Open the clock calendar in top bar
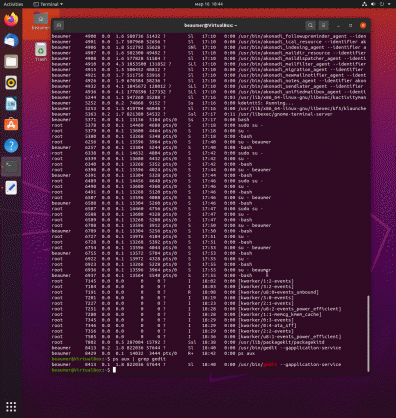 click(x=209, y=4)
